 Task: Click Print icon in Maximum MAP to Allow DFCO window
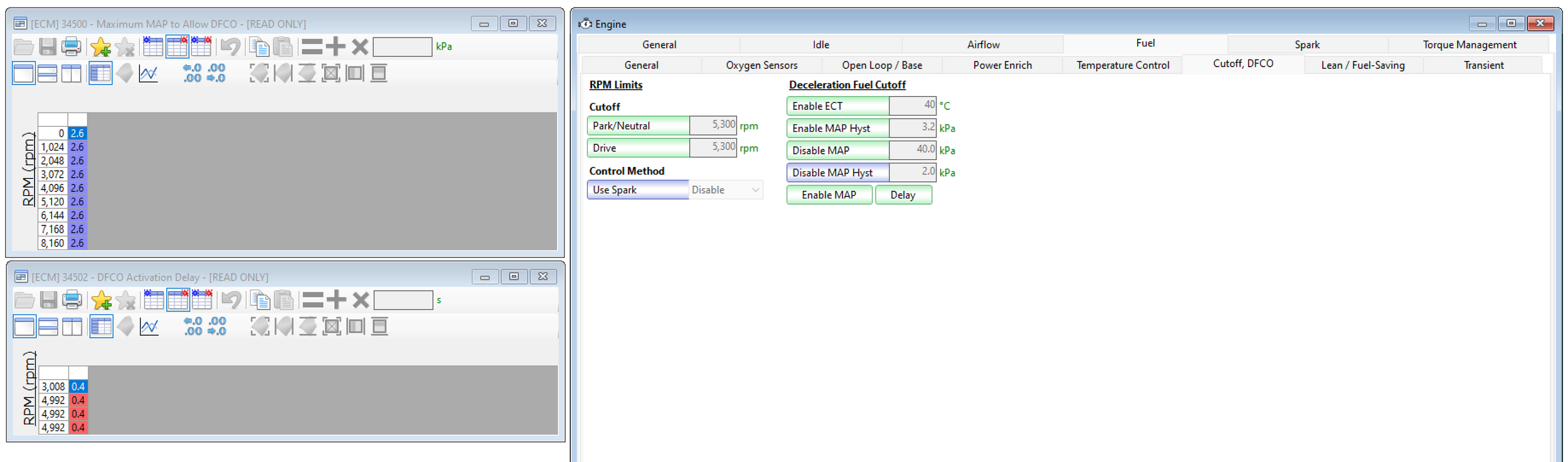click(72, 46)
